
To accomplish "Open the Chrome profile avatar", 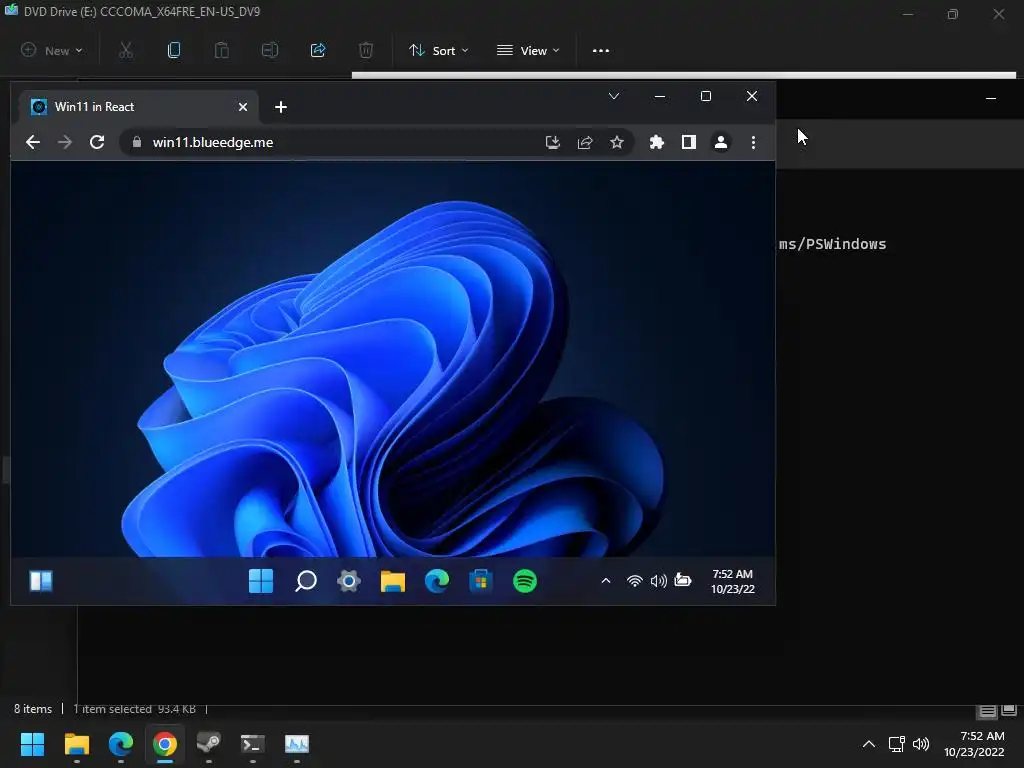I will tap(721, 142).
